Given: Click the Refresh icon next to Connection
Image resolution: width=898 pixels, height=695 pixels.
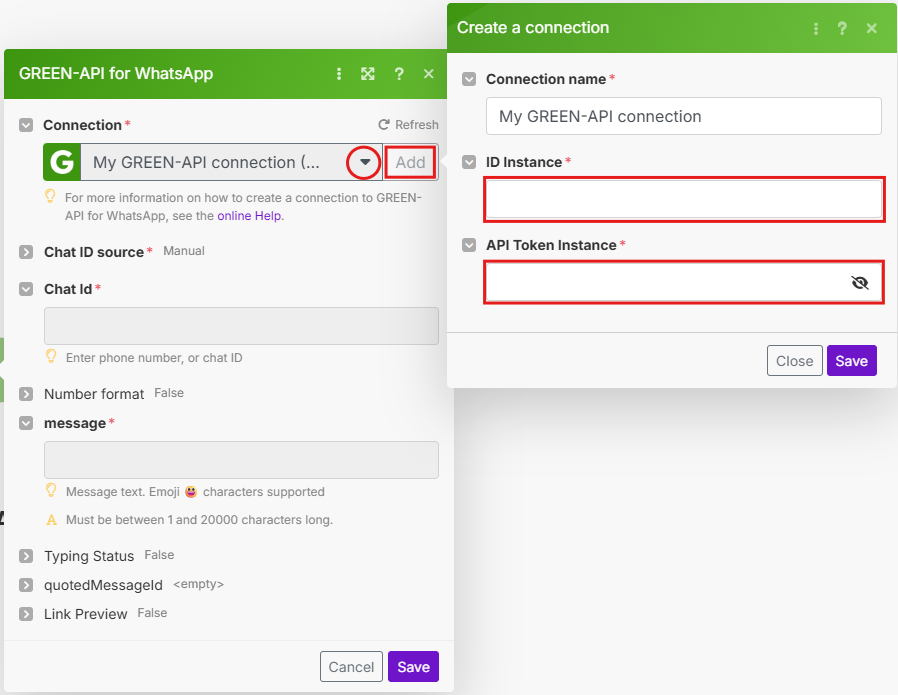Looking at the screenshot, I should point(384,125).
